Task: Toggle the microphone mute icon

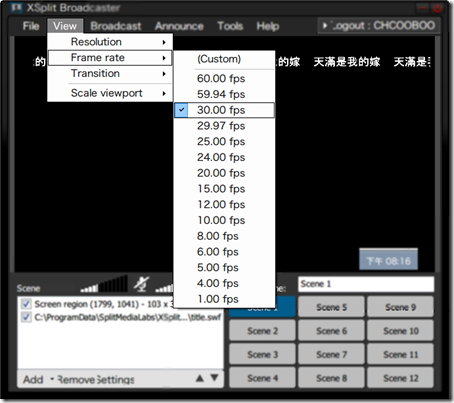Action: [141, 284]
